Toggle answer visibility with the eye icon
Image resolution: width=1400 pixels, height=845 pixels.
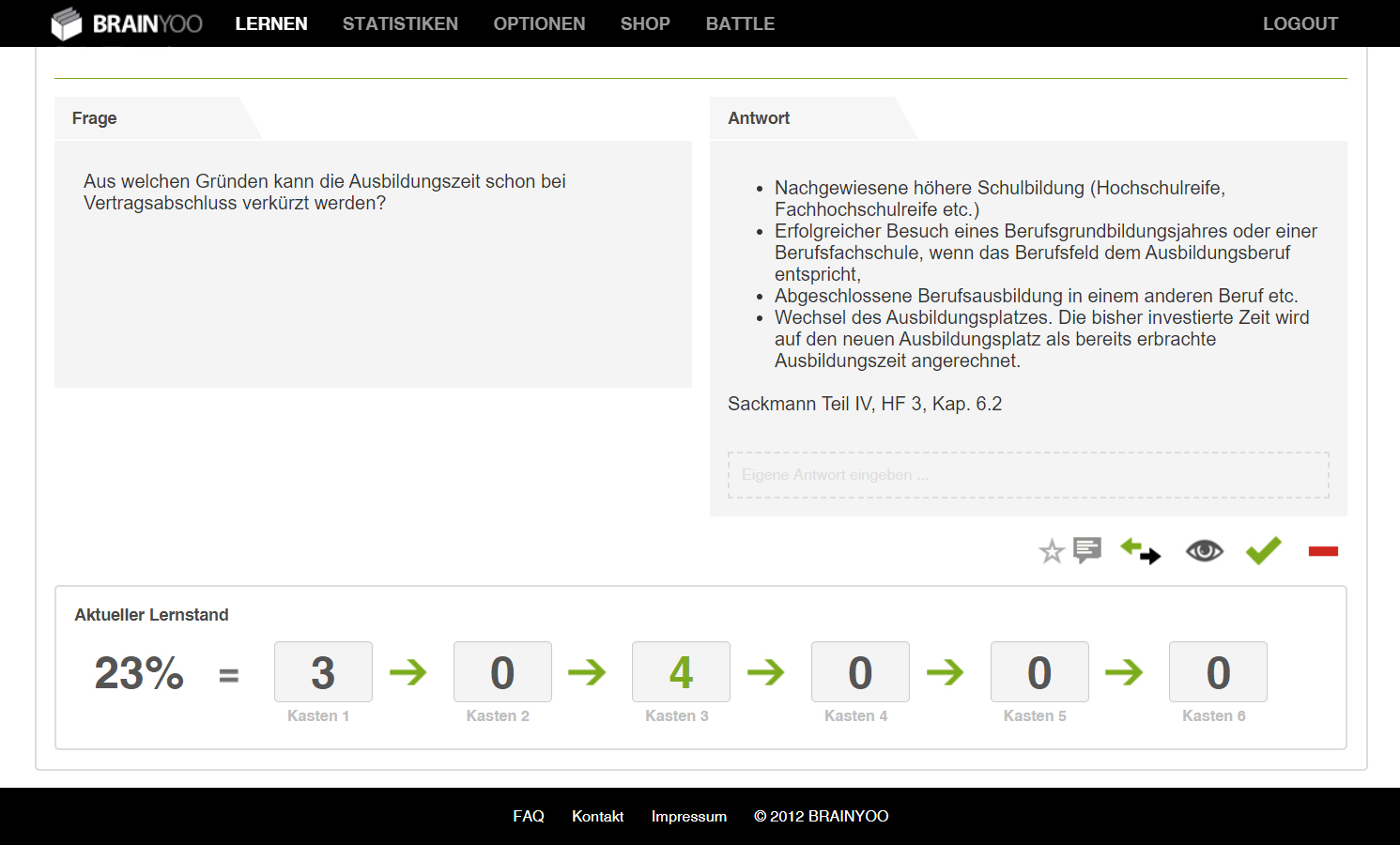click(x=1204, y=551)
